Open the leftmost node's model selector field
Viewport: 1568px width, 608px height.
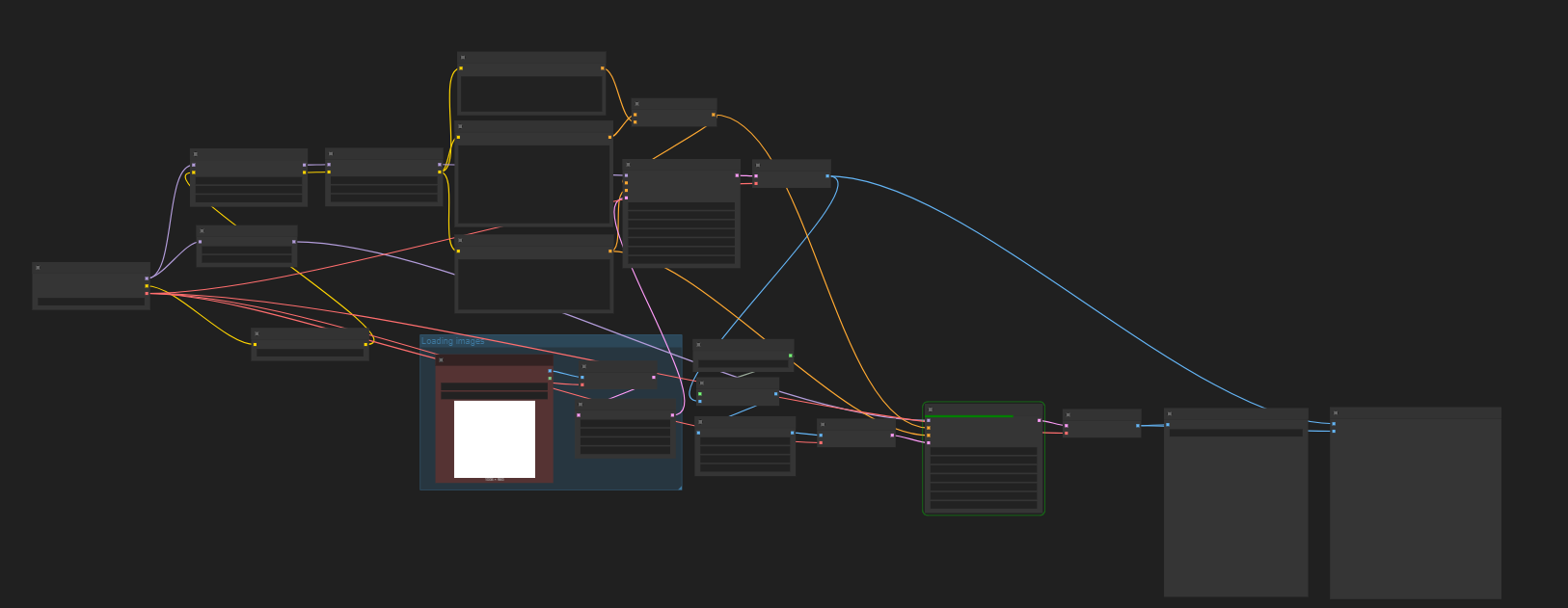coord(91,302)
